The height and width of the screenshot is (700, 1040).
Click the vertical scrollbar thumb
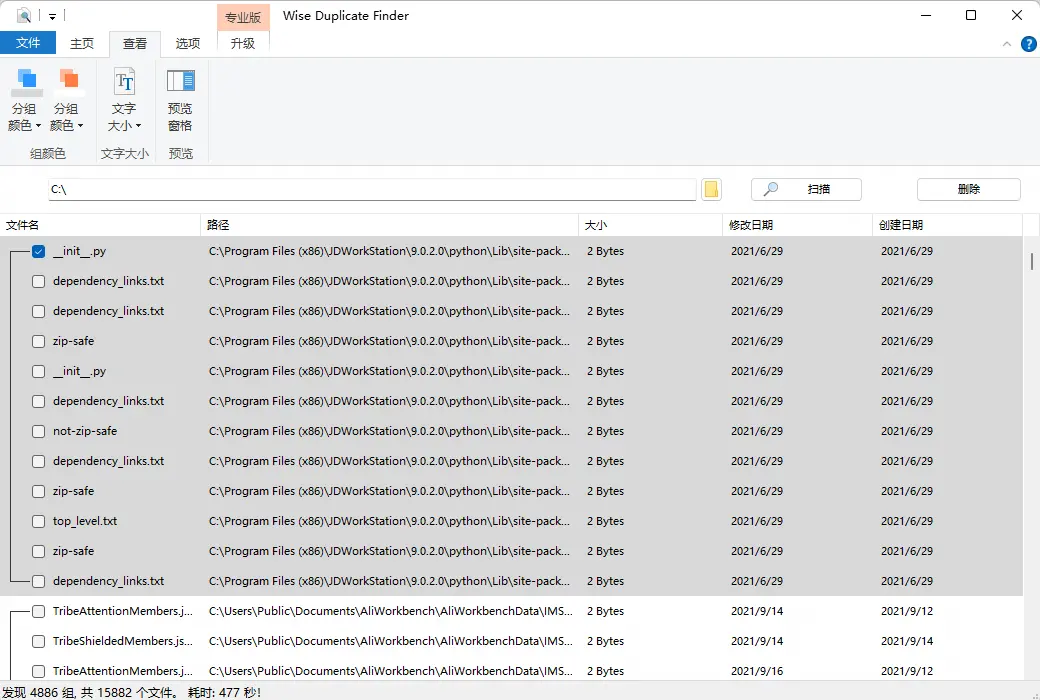[x=1031, y=261]
